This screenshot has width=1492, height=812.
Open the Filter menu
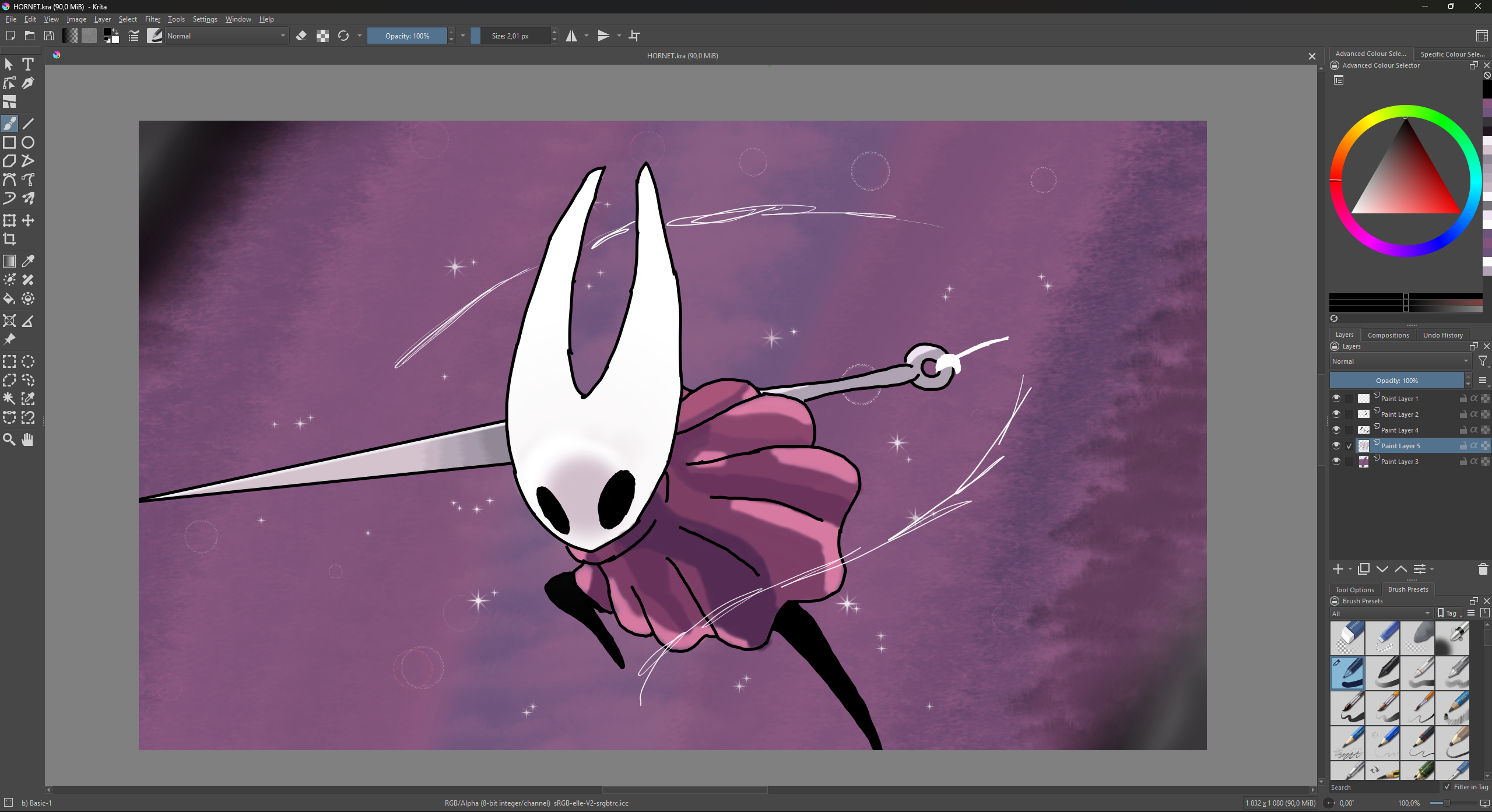pyautogui.click(x=152, y=19)
